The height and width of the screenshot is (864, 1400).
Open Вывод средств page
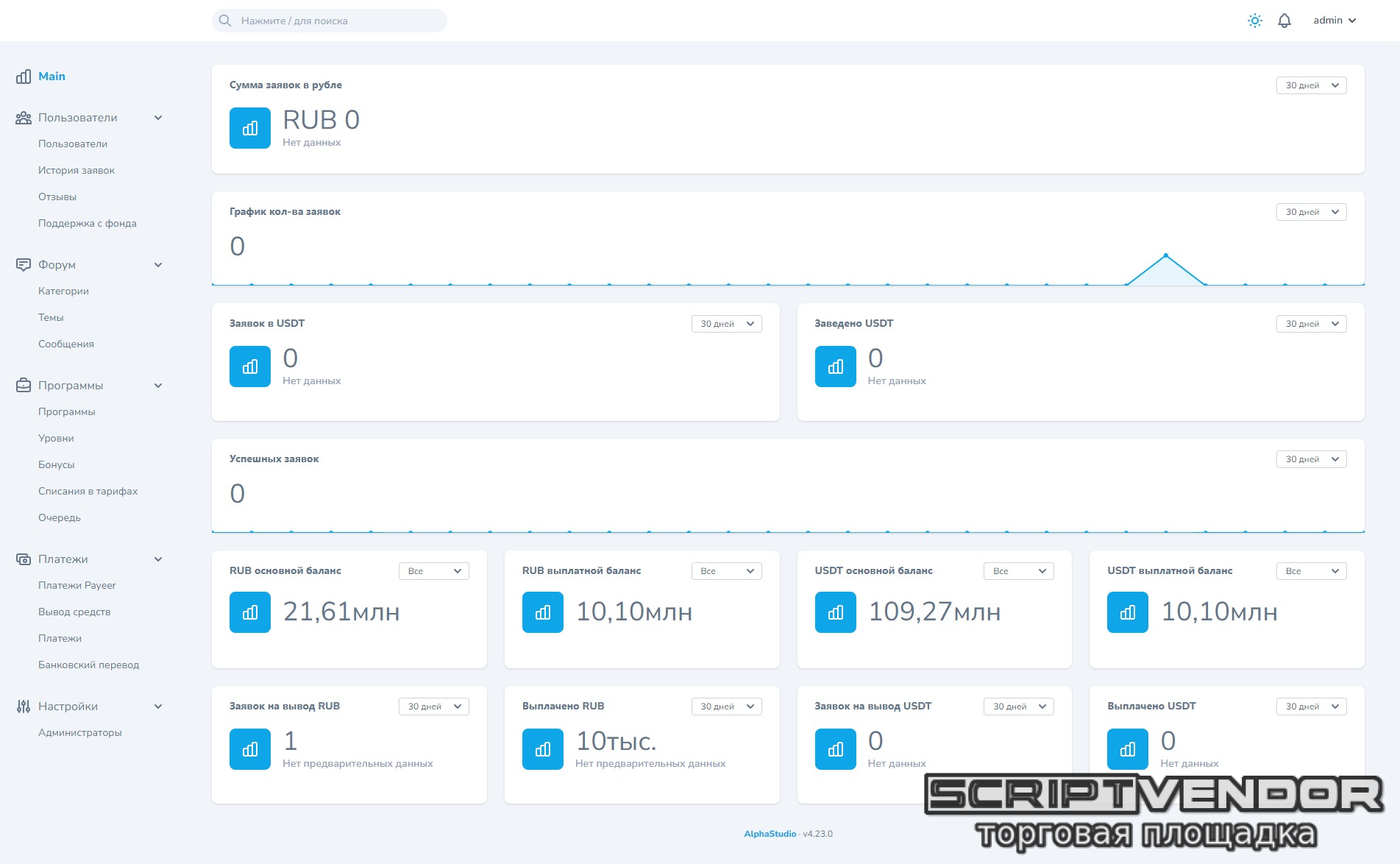pos(74,612)
